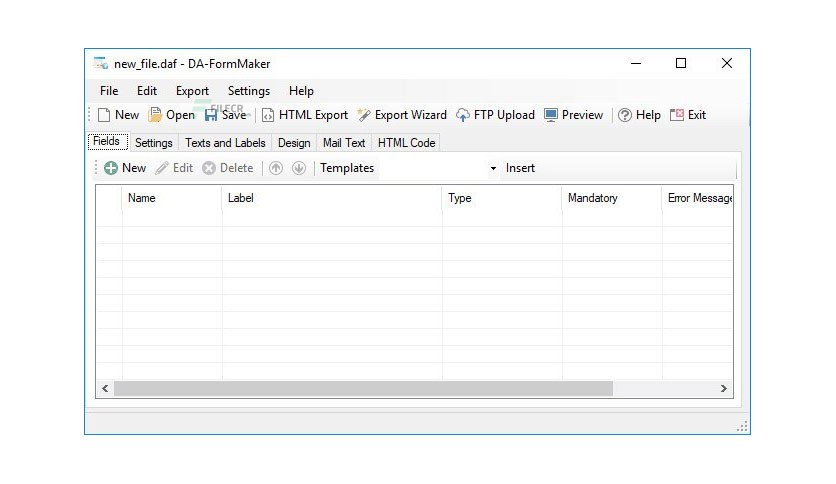The height and width of the screenshot is (484, 836).
Task: Launch HTML Export from the toolbar
Action: coord(305,115)
